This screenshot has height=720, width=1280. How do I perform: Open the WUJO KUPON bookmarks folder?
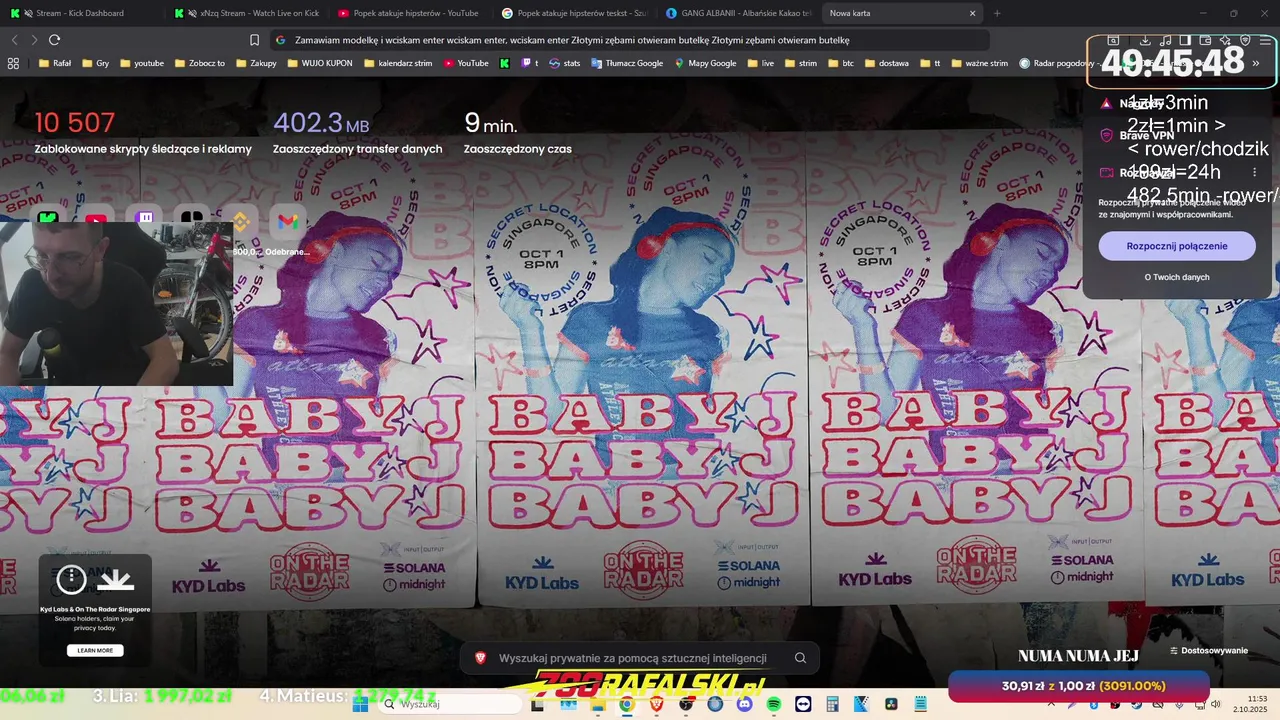[321, 63]
